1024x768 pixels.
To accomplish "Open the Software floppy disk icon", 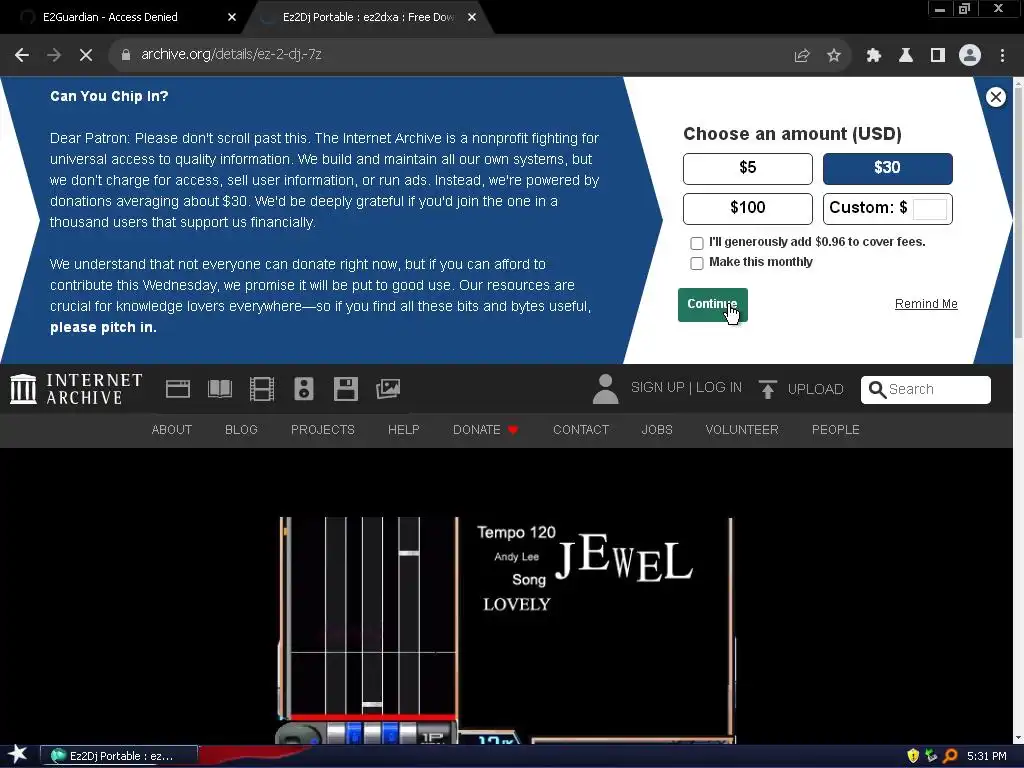I will [345, 389].
